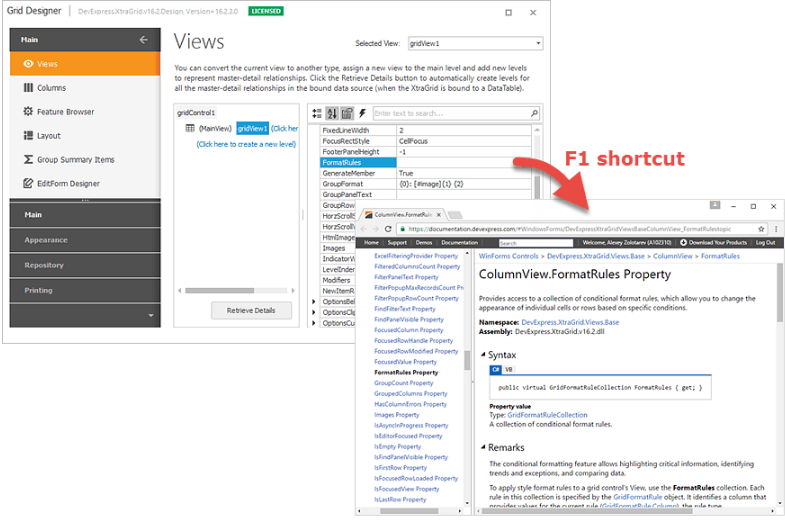Open Home in the documentation menu
Viewport: 785px width, 520px height.
371,243
